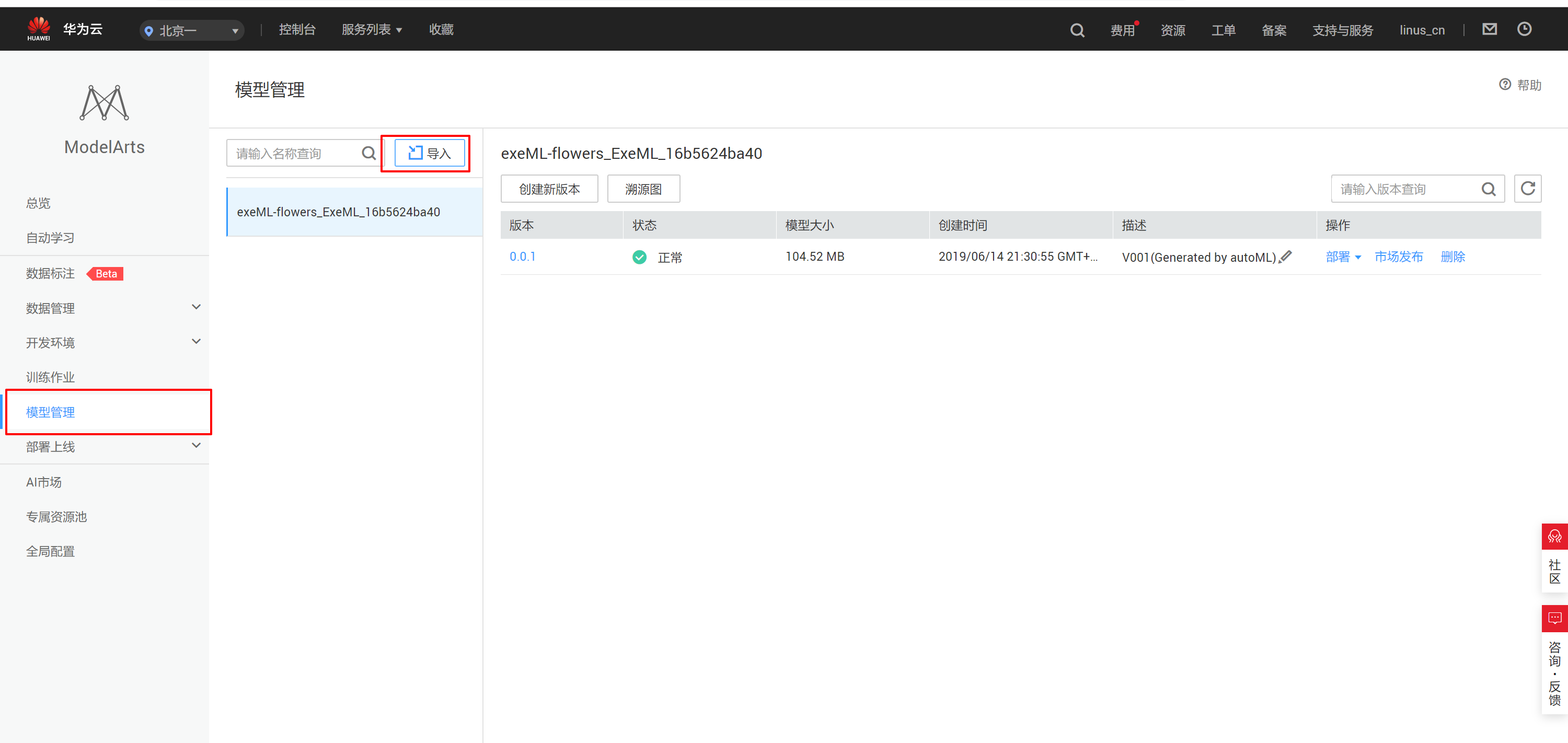Click the clock history icon in top bar
This screenshot has width=1568, height=743.
[x=1524, y=29]
